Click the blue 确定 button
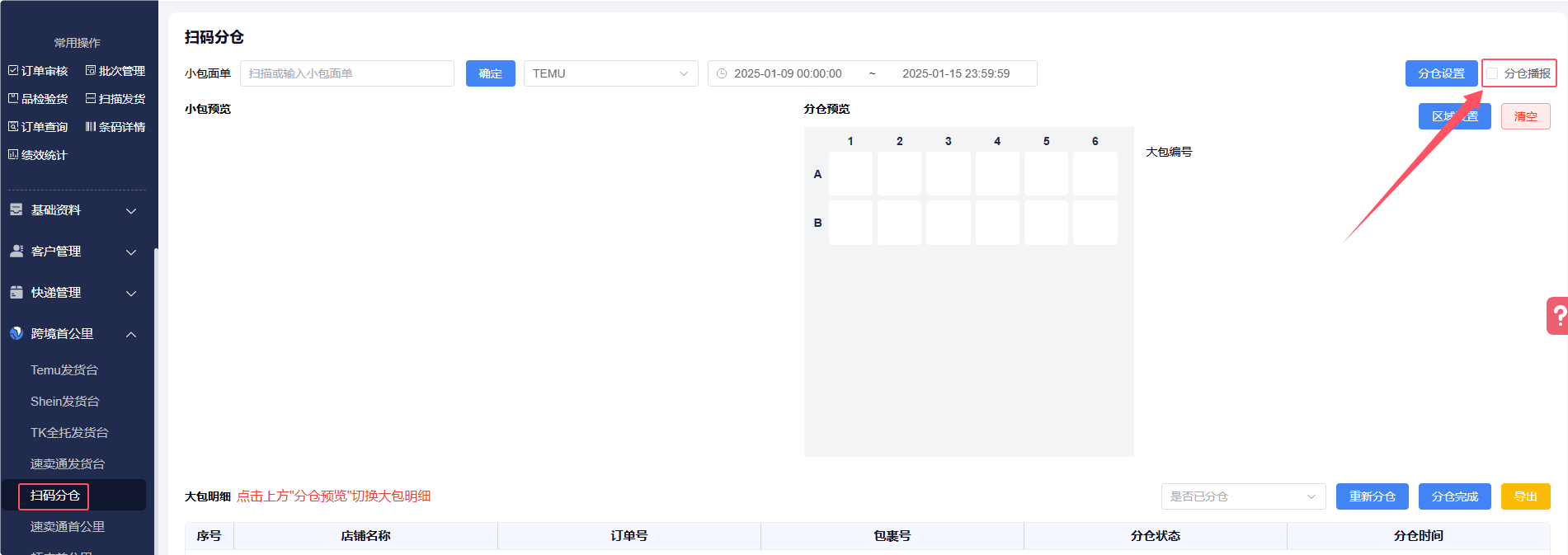This screenshot has width=1568, height=555. [491, 73]
